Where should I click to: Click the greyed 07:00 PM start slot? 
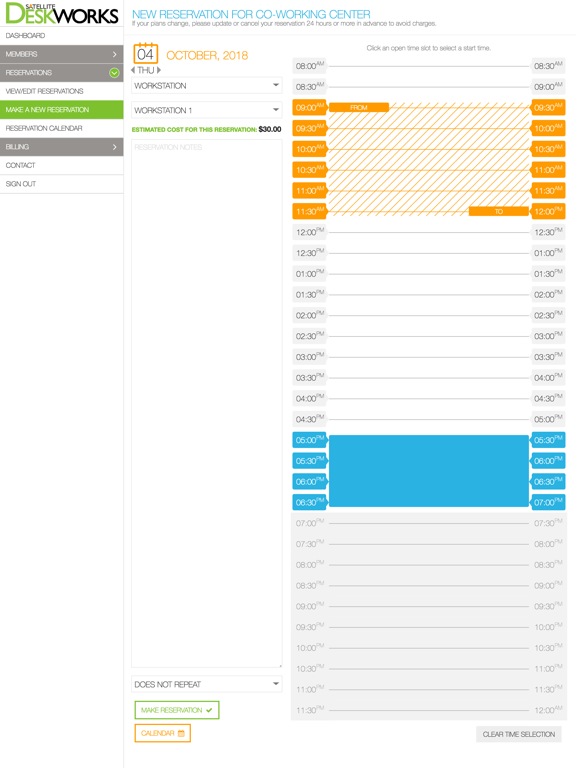click(310, 523)
